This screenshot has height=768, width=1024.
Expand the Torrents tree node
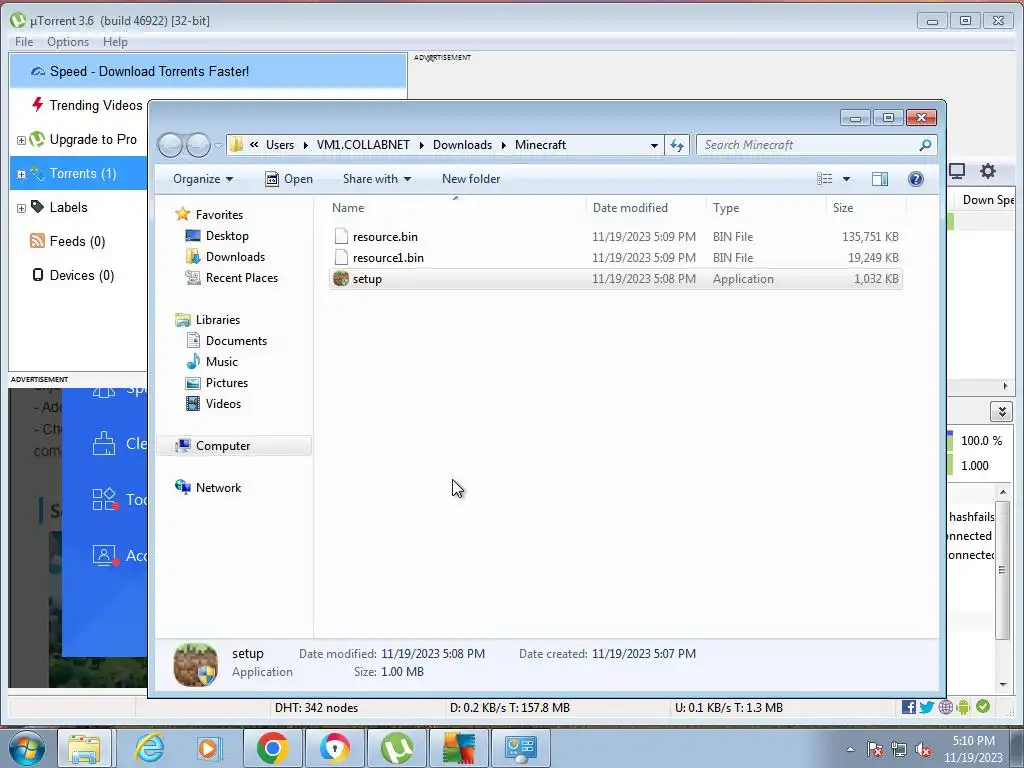point(21,174)
